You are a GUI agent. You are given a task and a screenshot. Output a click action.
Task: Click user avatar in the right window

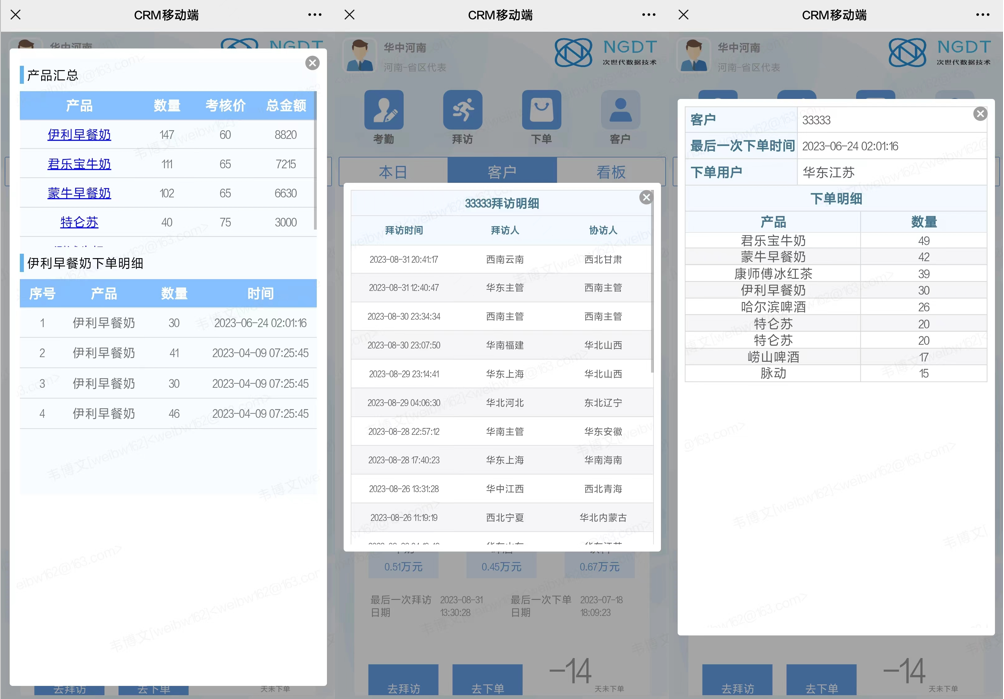pyautogui.click(x=693, y=55)
